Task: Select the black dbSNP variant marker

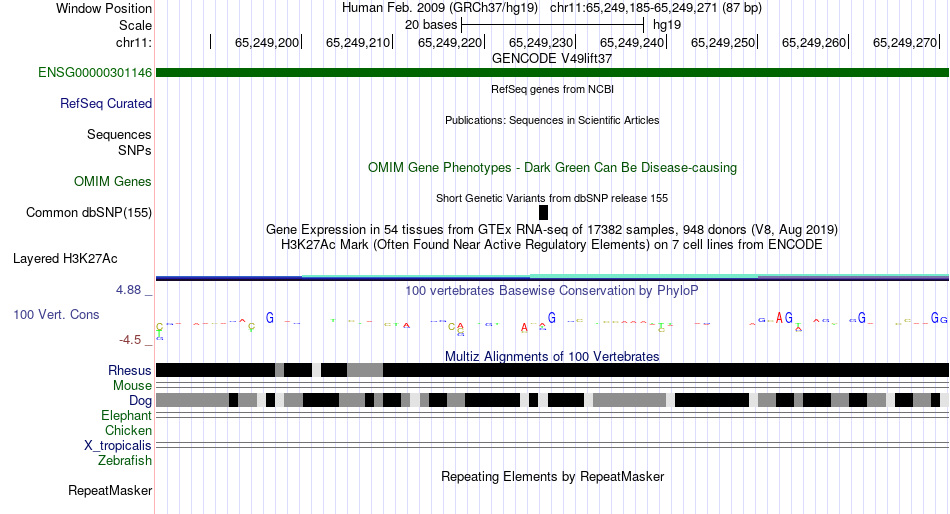Action: pos(543,212)
